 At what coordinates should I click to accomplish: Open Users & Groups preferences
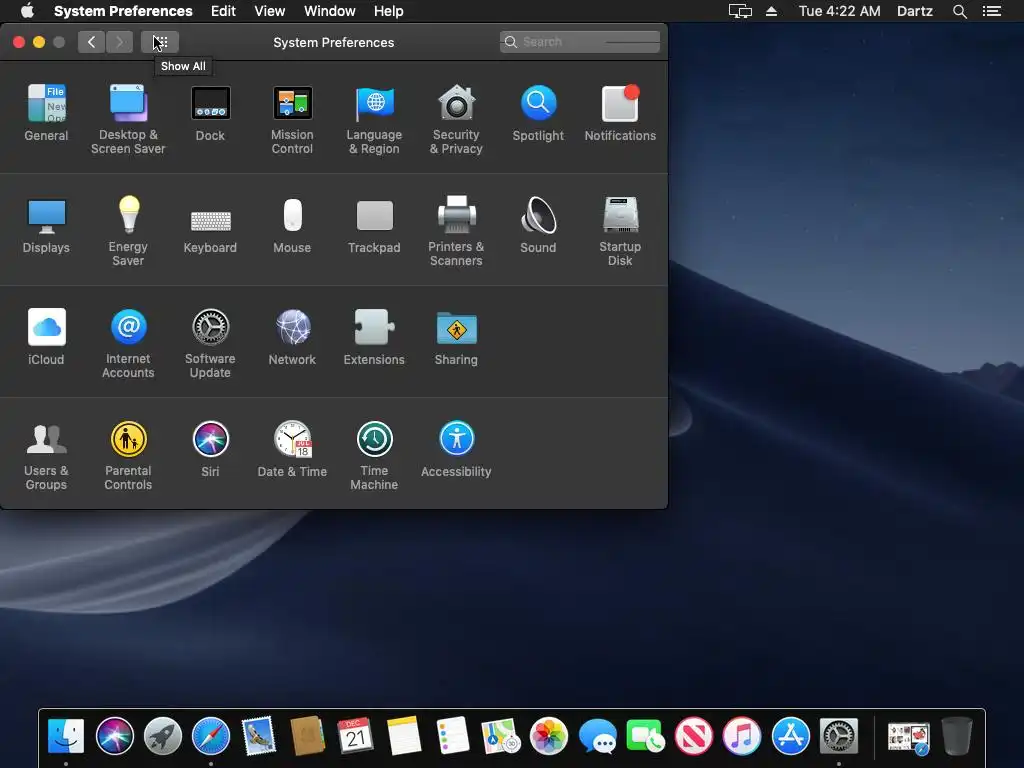pyautogui.click(x=46, y=455)
